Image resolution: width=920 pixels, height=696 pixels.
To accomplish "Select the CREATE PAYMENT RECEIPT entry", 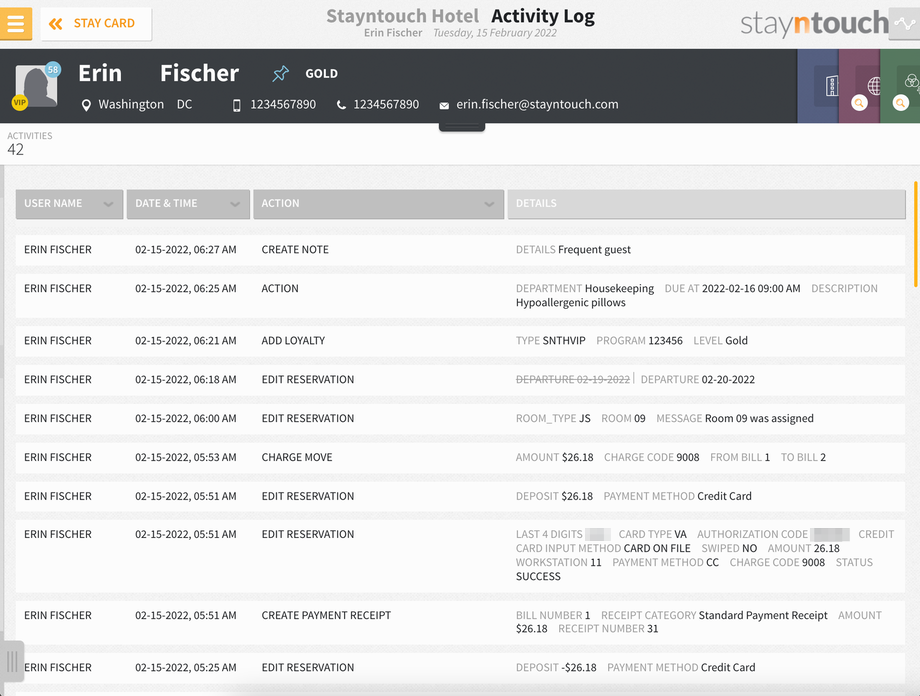I will (460, 622).
